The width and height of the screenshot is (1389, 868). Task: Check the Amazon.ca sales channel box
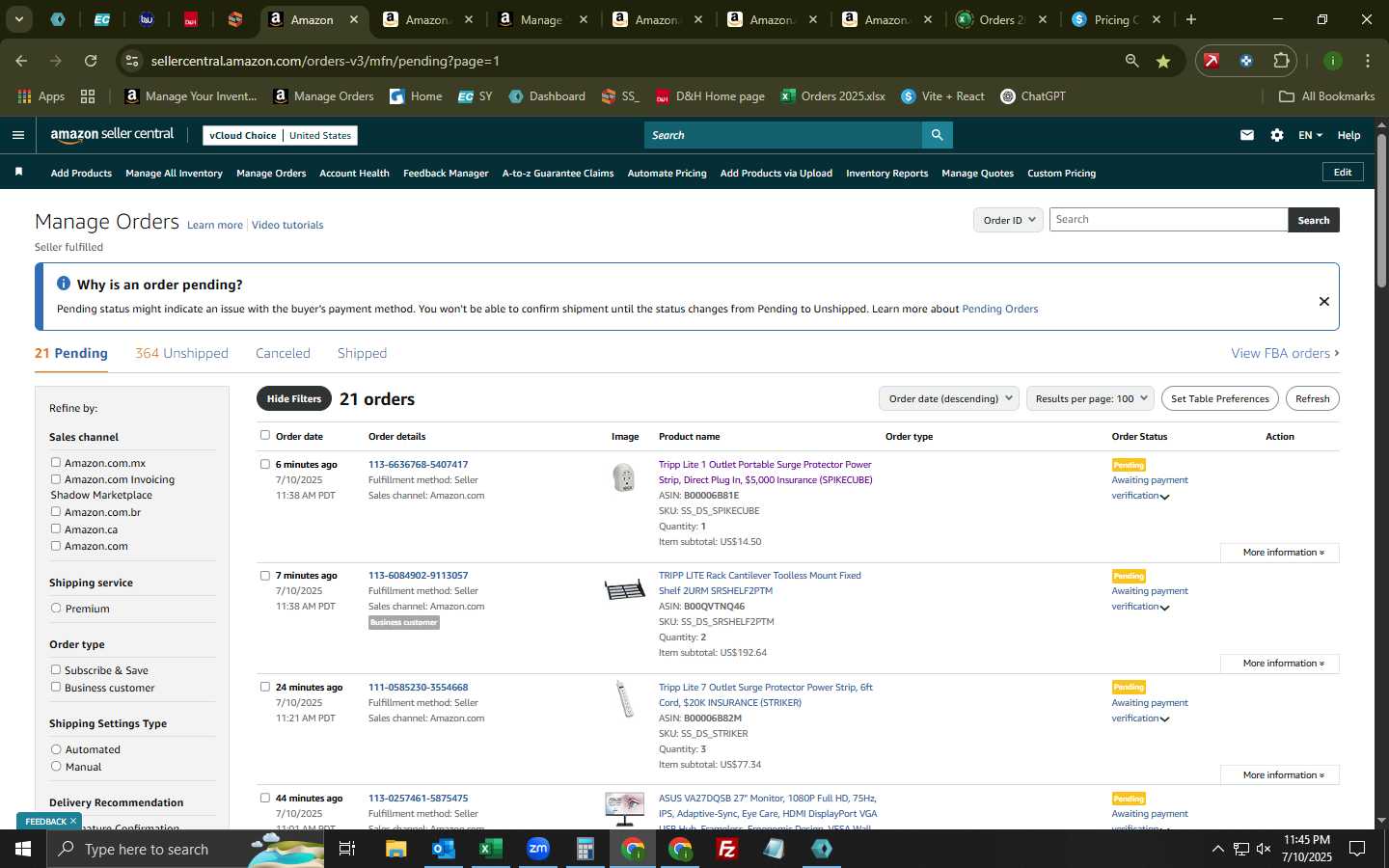point(56,529)
